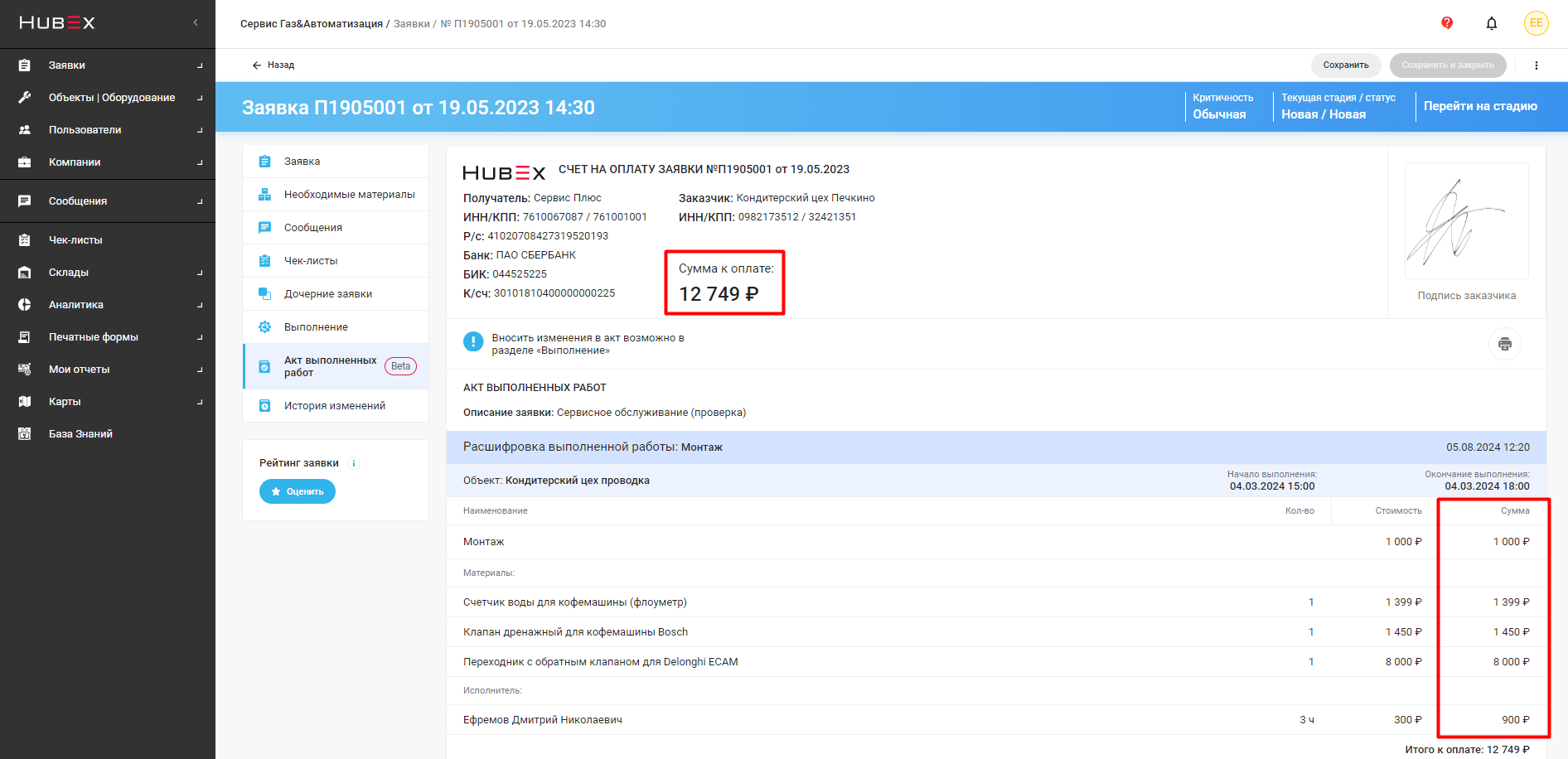Open the Необходимые материалы tab
The height and width of the screenshot is (759, 1568).
pos(349,195)
